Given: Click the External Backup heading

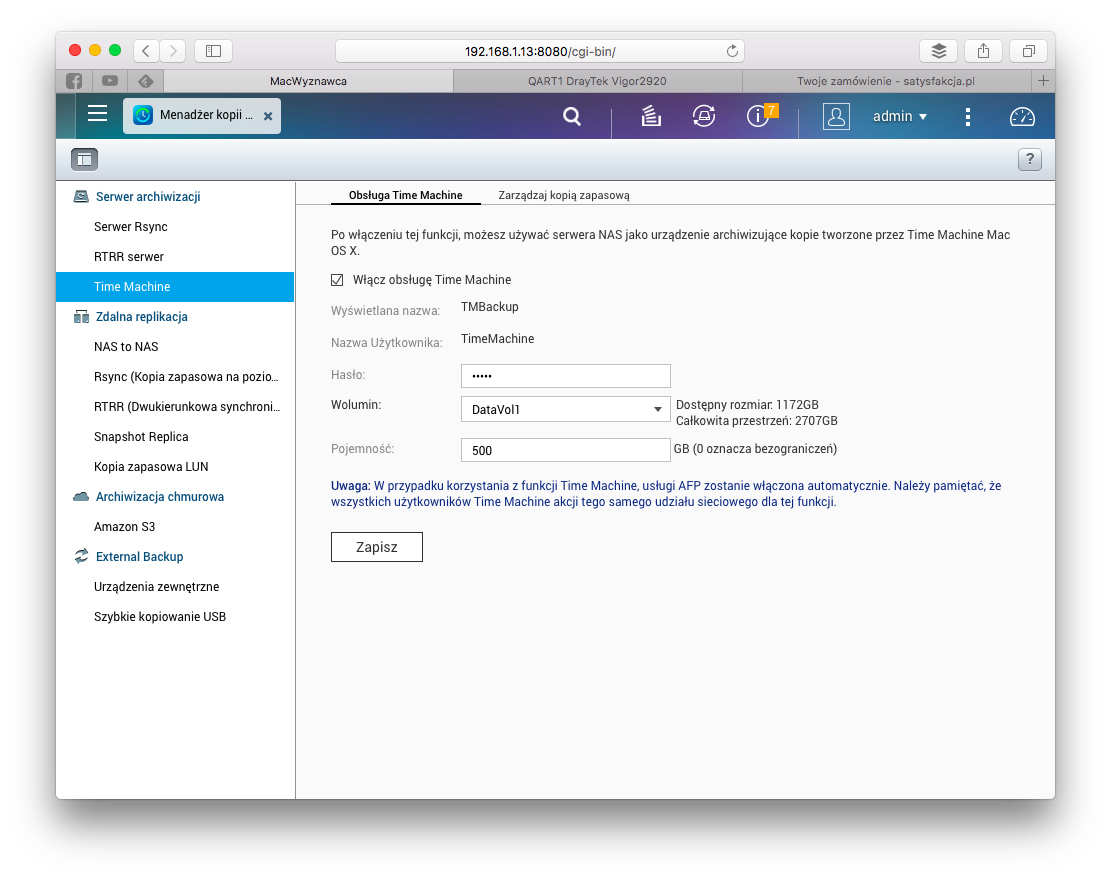Looking at the screenshot, I should coord(140,557).
